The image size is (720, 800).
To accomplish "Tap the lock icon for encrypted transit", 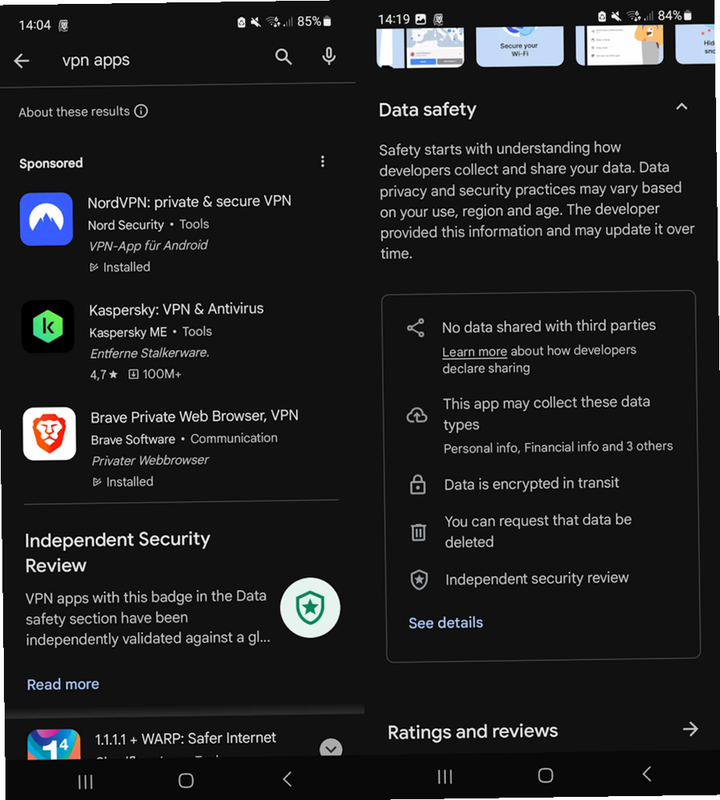I will click(x=418, y=484).
